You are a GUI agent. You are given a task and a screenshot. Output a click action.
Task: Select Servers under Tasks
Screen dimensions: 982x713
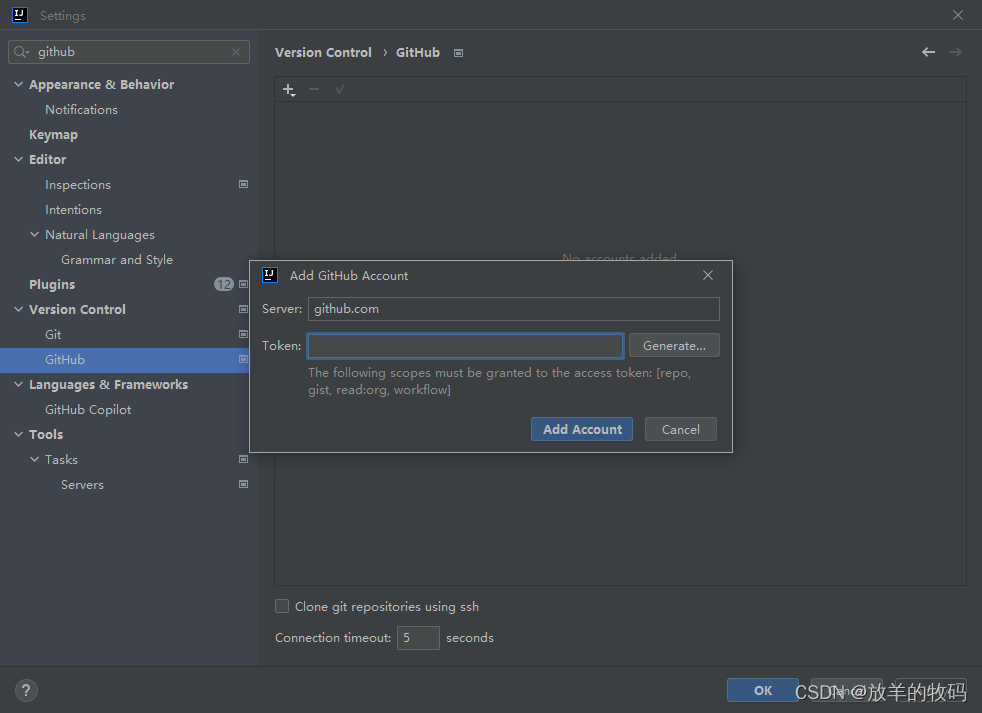(x=82, y=485)
